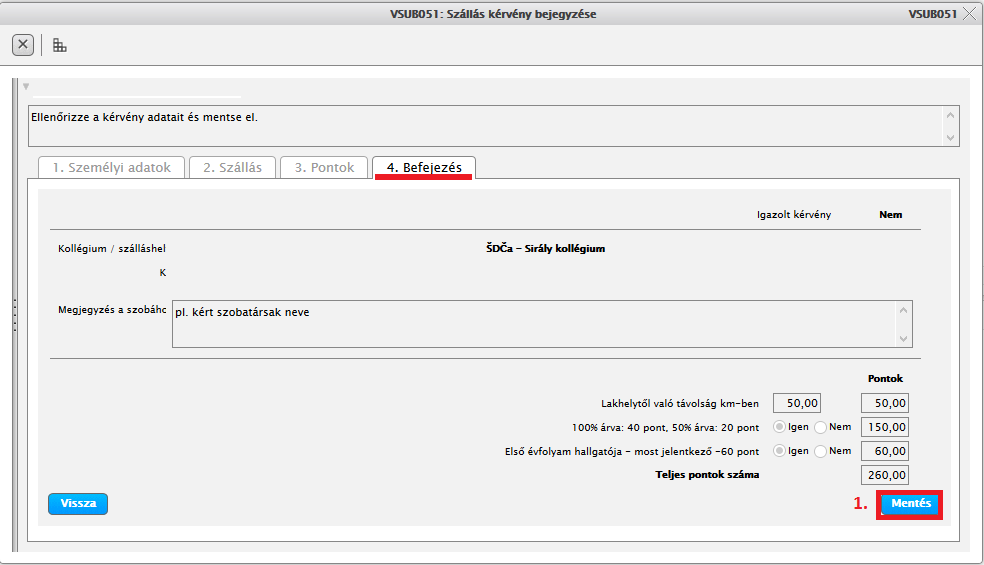Click the distance in km input field
Viewport: 984px width, 565px height.
(x=798, y=403)
